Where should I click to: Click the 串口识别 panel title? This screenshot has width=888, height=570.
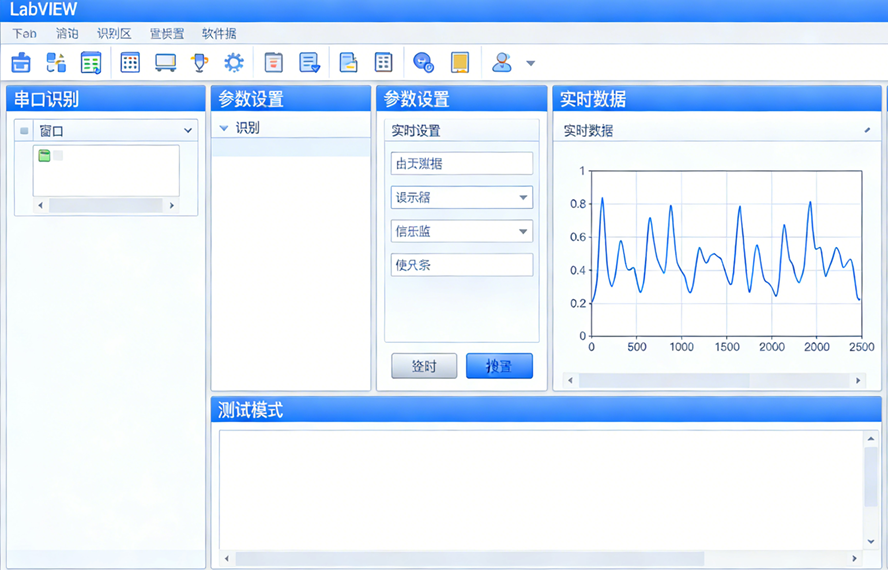pos(46,99)
